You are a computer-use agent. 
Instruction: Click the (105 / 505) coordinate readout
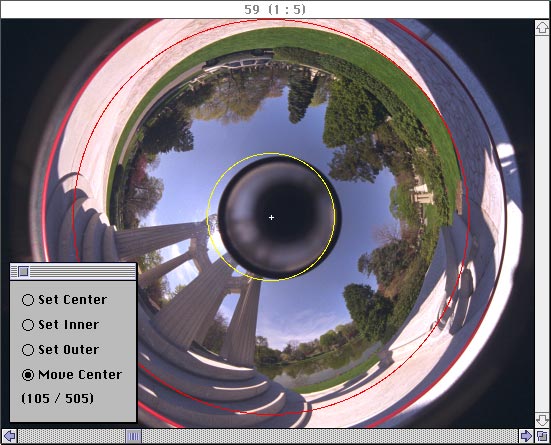click(58, 399)
